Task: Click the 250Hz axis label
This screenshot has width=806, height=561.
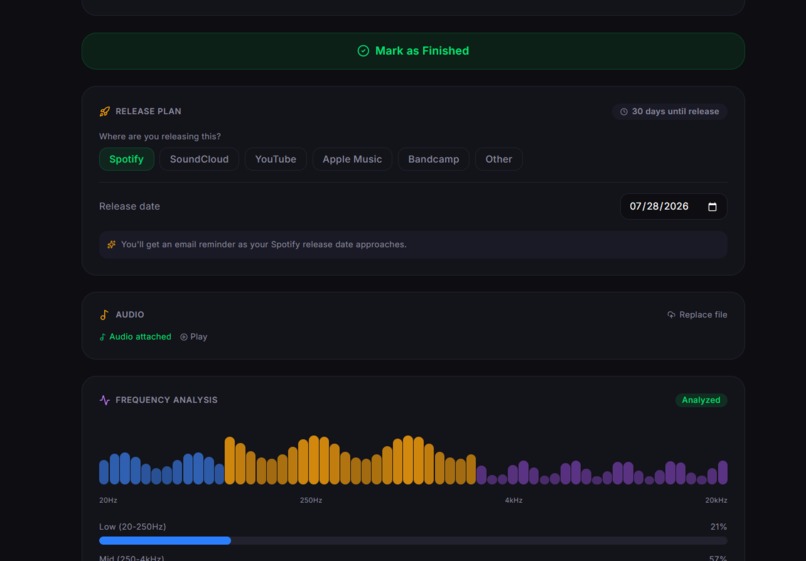Action: 311,500
